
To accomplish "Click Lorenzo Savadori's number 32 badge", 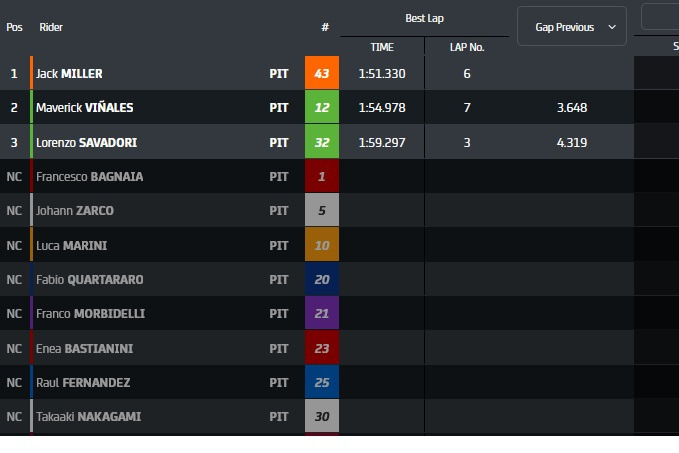I will 322,142.
